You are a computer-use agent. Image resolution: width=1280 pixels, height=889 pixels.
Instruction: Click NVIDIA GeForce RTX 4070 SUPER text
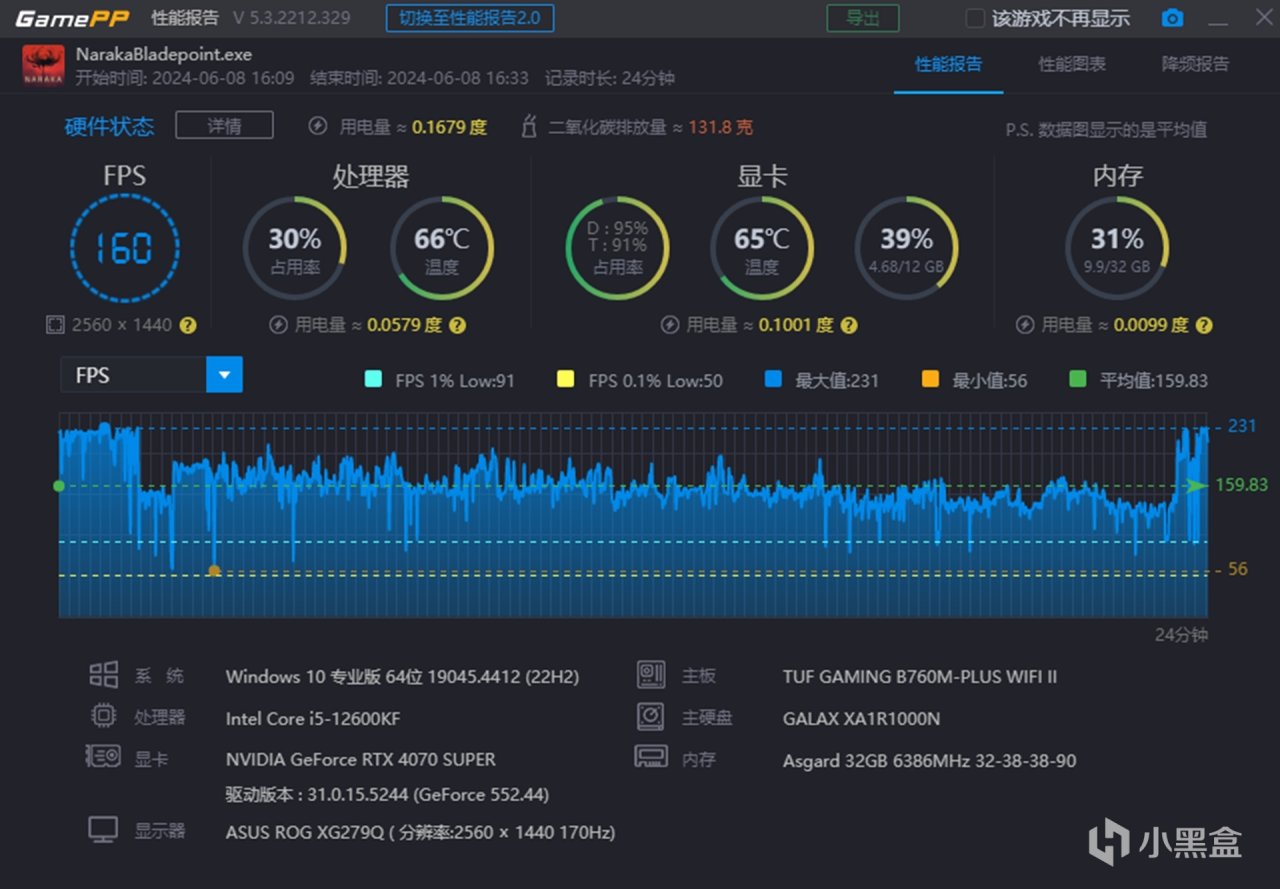(361, 759)
